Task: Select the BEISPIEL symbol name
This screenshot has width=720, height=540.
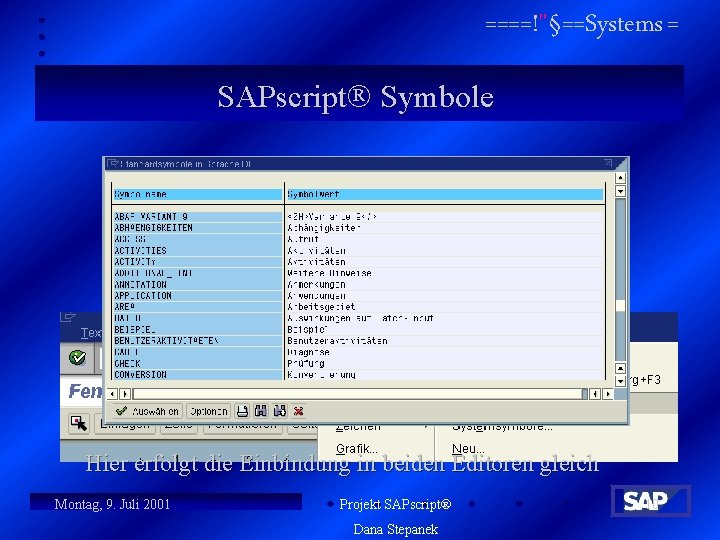Action: coord(197,330)
